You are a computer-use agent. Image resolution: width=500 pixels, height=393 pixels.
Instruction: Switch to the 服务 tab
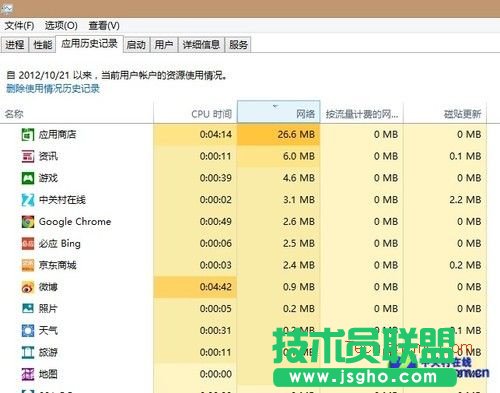coord(238,45)
